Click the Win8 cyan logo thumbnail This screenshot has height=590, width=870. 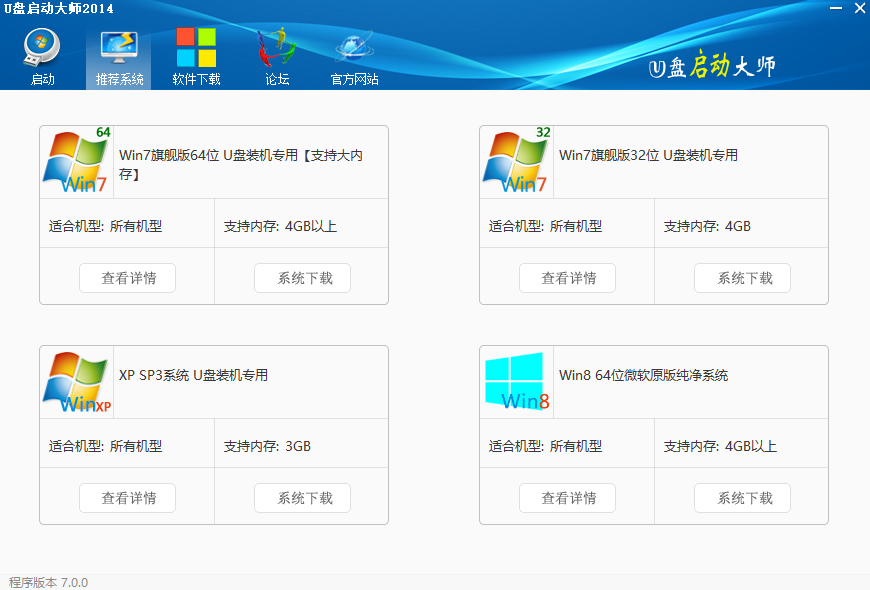point(517,381)
